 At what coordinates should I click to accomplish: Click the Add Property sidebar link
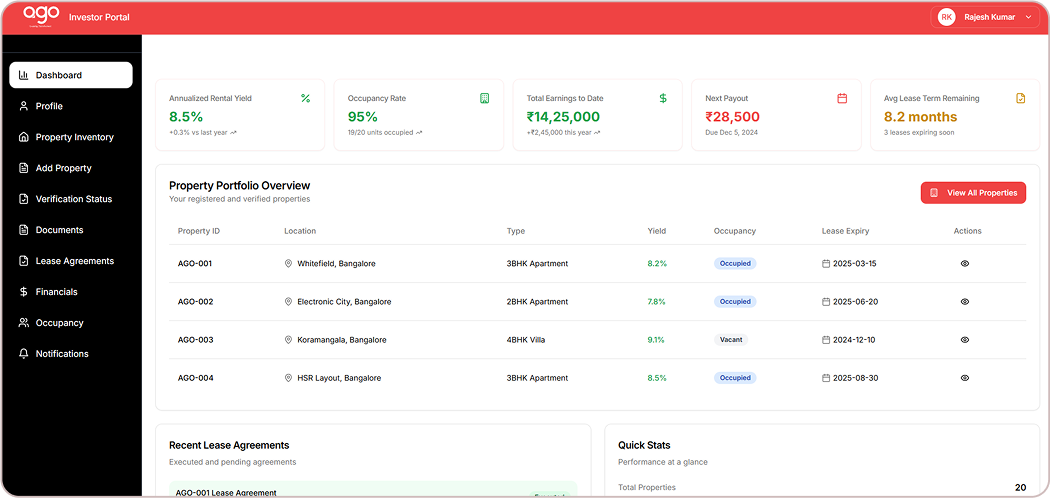tap(63, 168)
